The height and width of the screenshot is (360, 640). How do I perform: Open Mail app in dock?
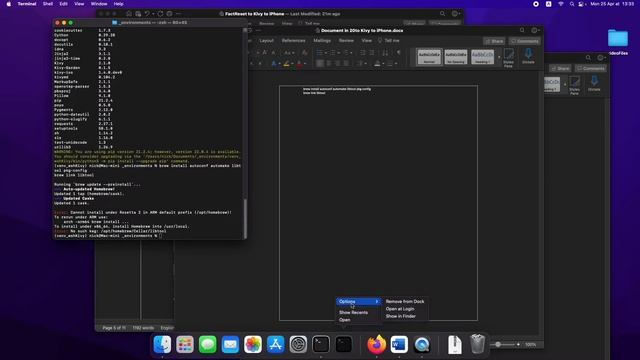point(230,344)
